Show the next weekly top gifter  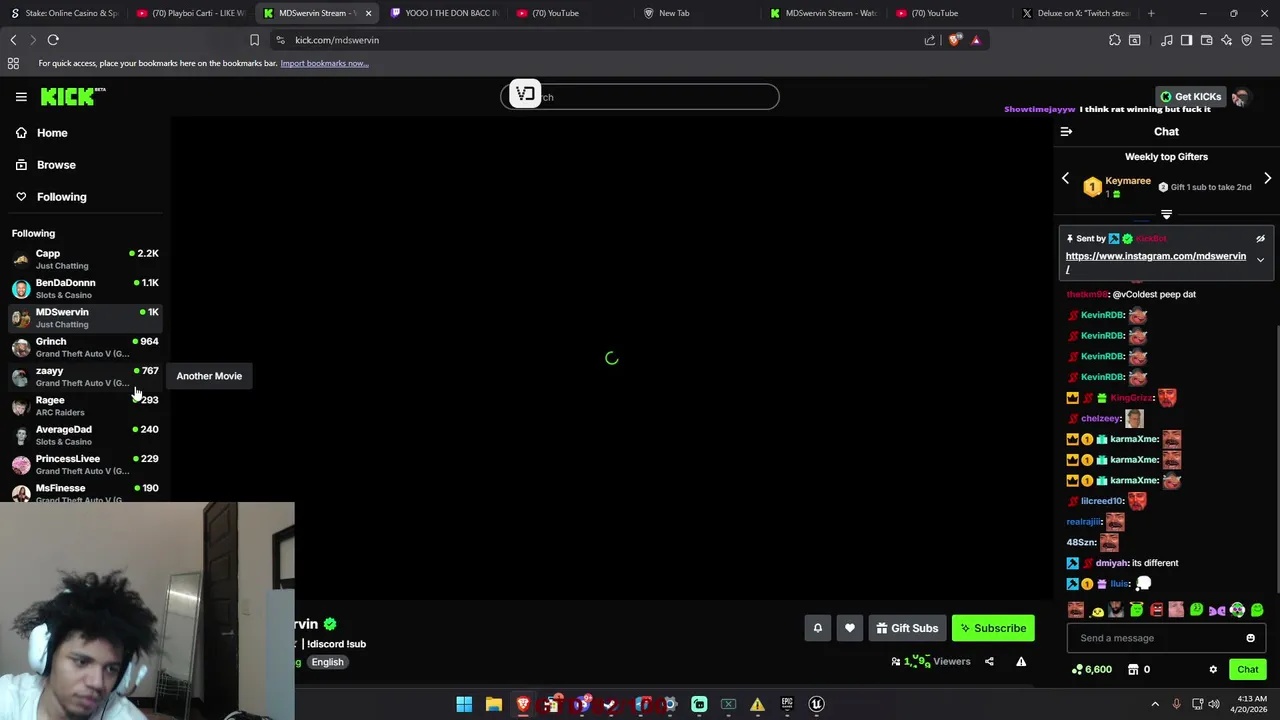point(1267,179)
